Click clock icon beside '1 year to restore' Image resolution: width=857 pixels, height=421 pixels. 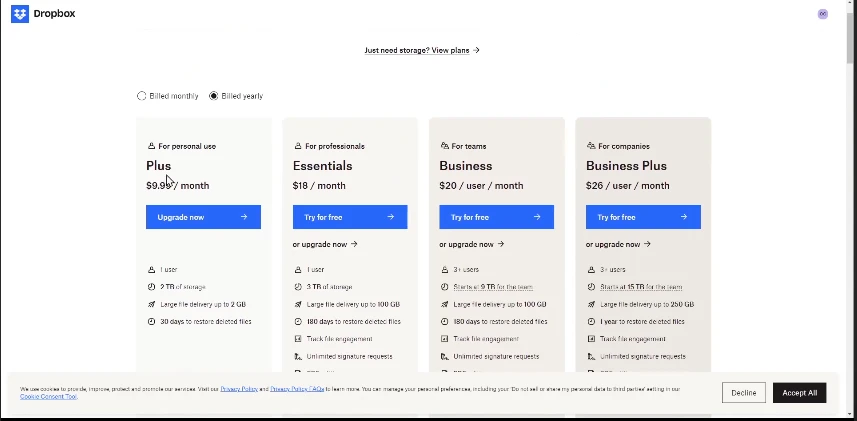591,321
